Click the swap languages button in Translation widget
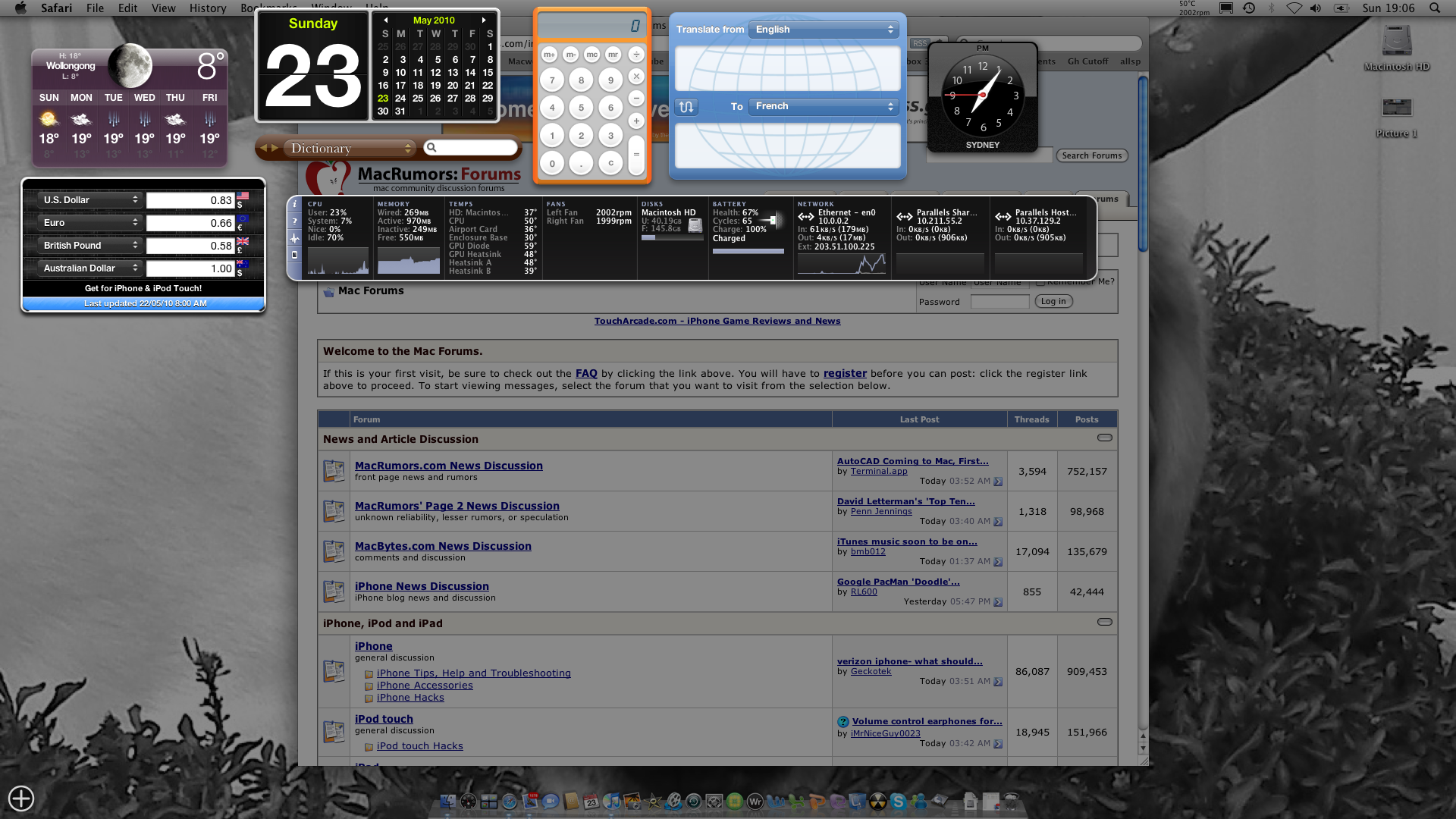Viewport: 1456px width, 819px height. pos(686,107)
